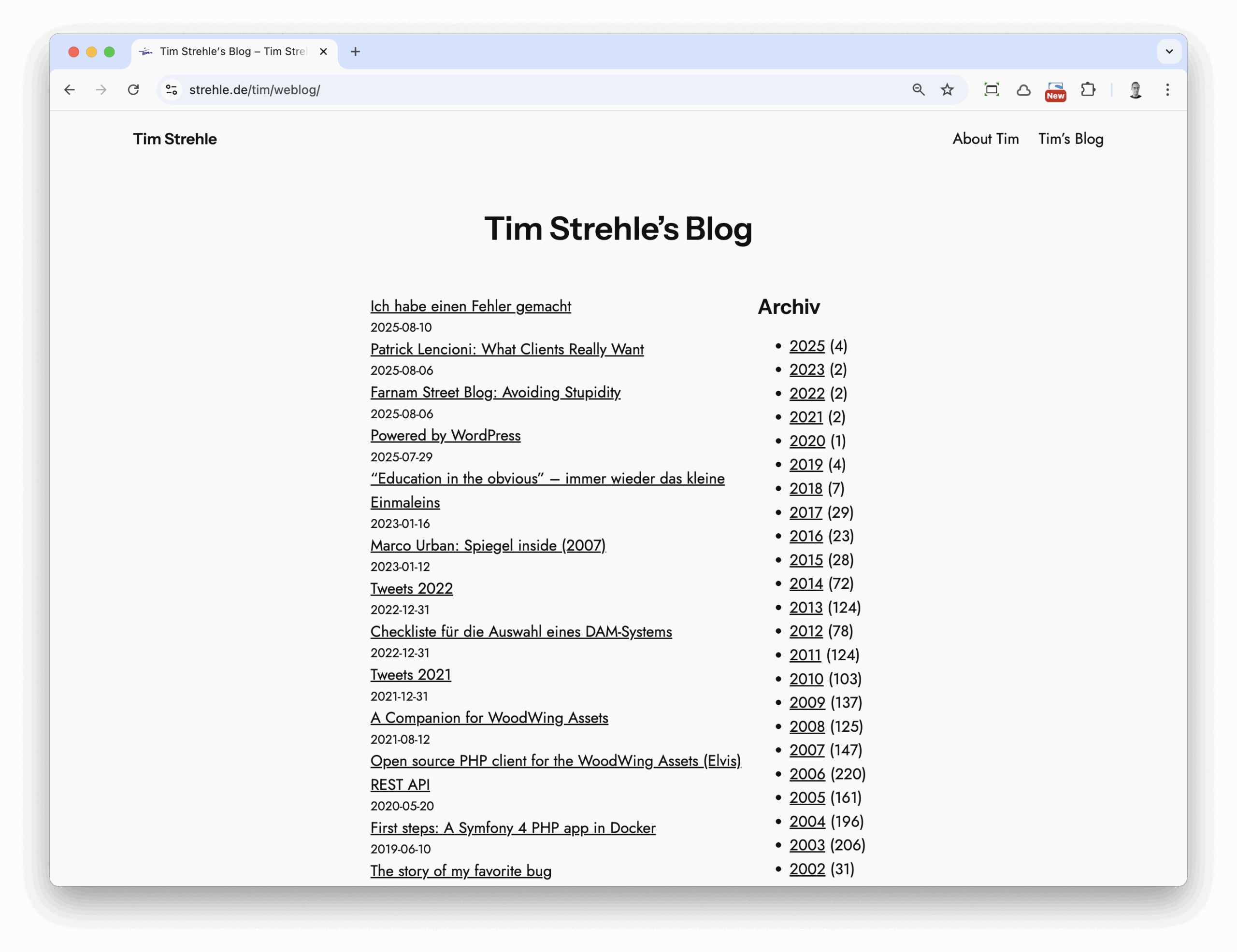This screenshot has width=1237, height=952.
Task: Open Patrick Lencioni: What Clients Really Want
Action: coord(507,349)
